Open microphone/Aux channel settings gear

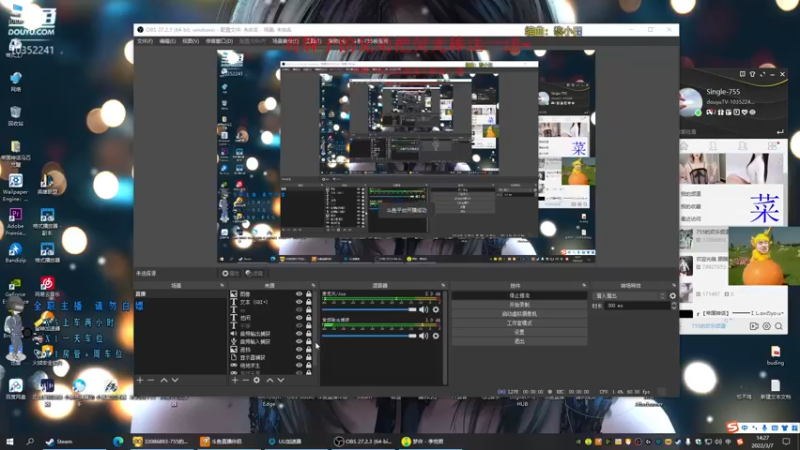click(x=436, y=310)
